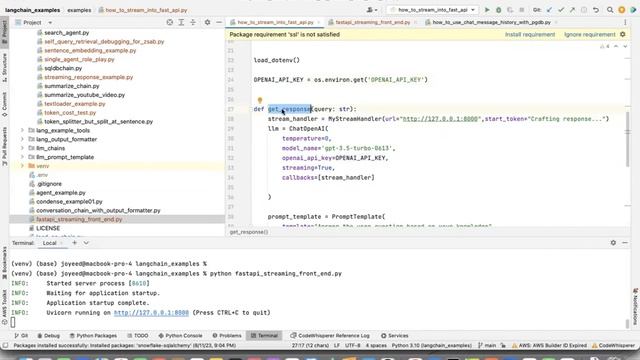Screen dimensions: 640x360
Task: Open the Structure side panel
Action: click(x=4, y=67)
